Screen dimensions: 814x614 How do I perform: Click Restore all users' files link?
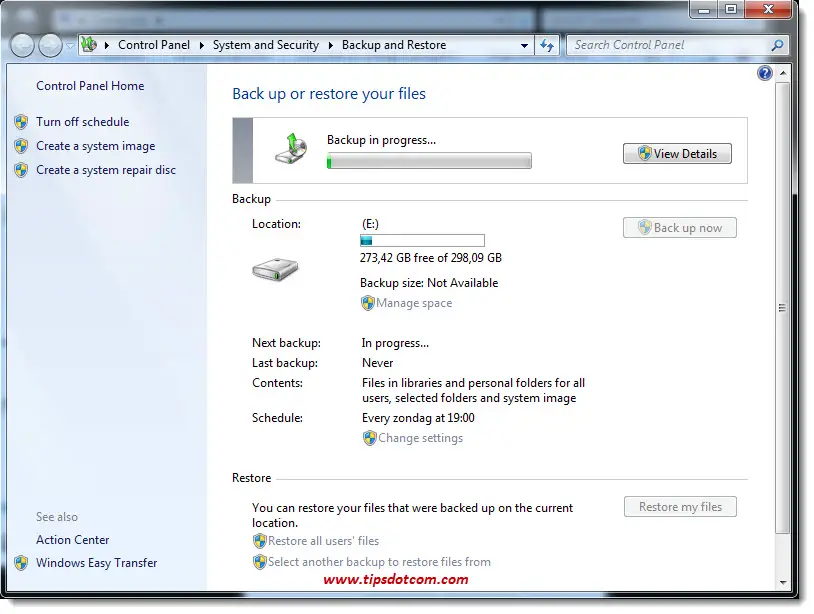[323, 541]
